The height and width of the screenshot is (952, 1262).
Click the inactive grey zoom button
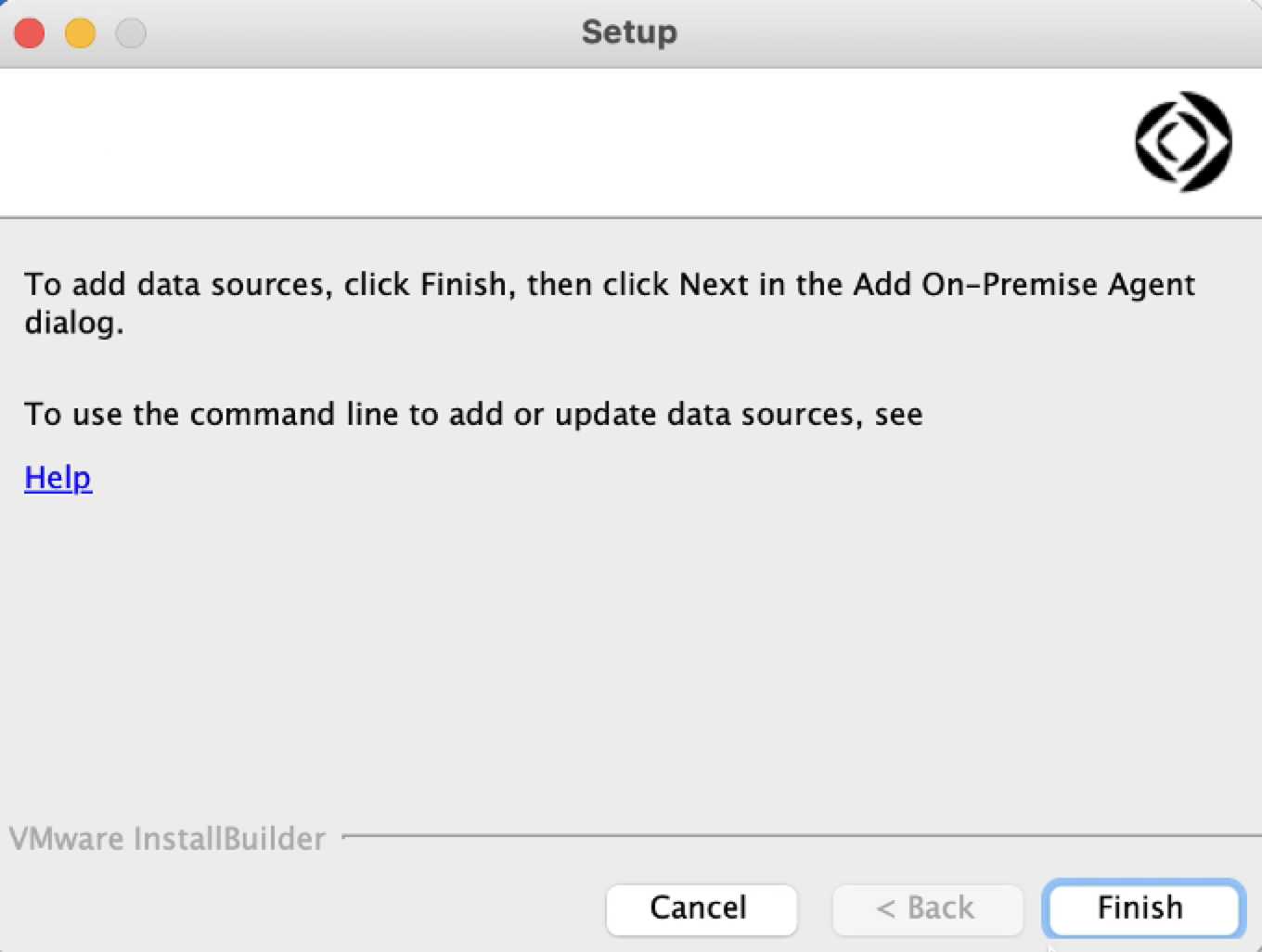(130, 32)
